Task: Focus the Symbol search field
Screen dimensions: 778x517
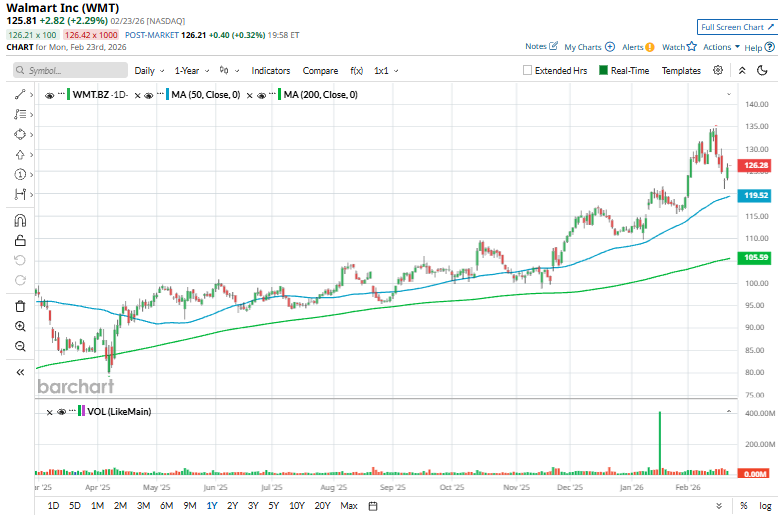Action: [70, 70]
